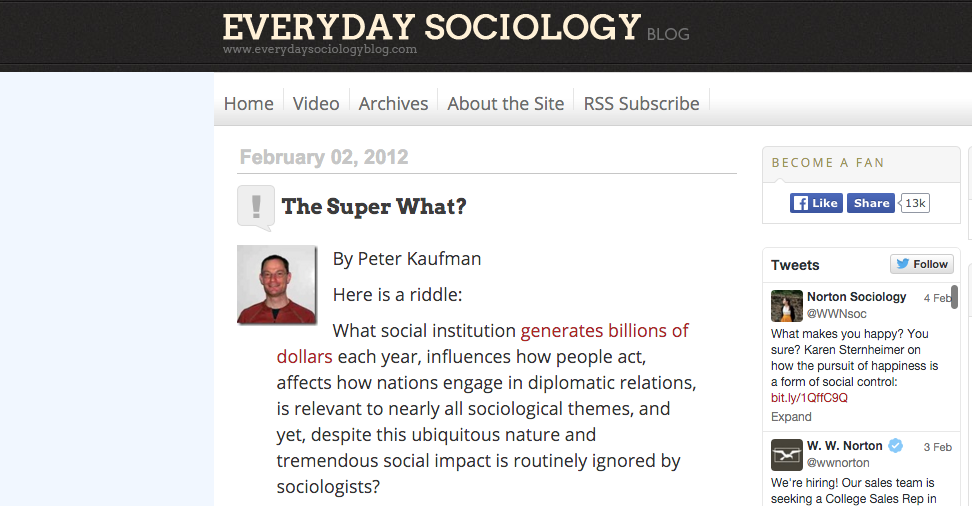Click the Tweets widget scrollbar

[954, 302]
